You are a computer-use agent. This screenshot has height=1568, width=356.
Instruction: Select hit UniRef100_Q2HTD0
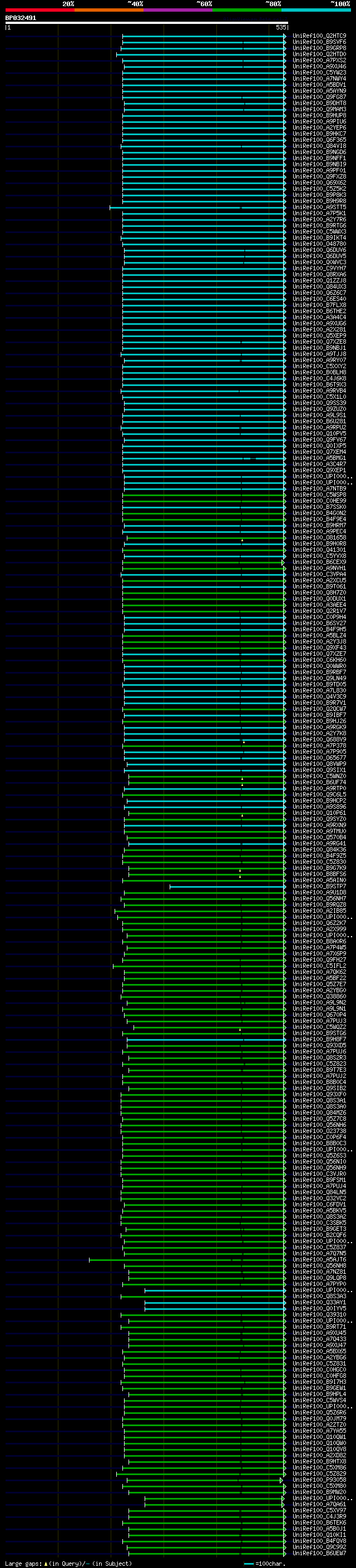click(x=319, y=54)
